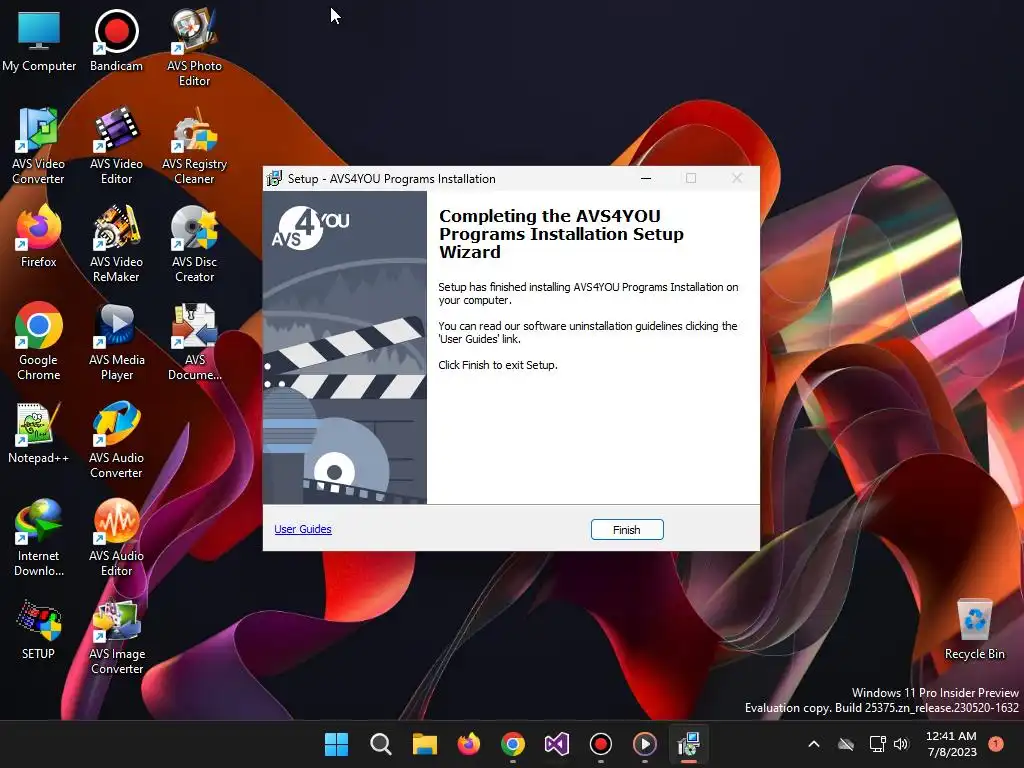Select the AVS Audio Editor shortcut
Image resolution: width=1024 pixels, height=768 pixels.
(x=116, y=537)
